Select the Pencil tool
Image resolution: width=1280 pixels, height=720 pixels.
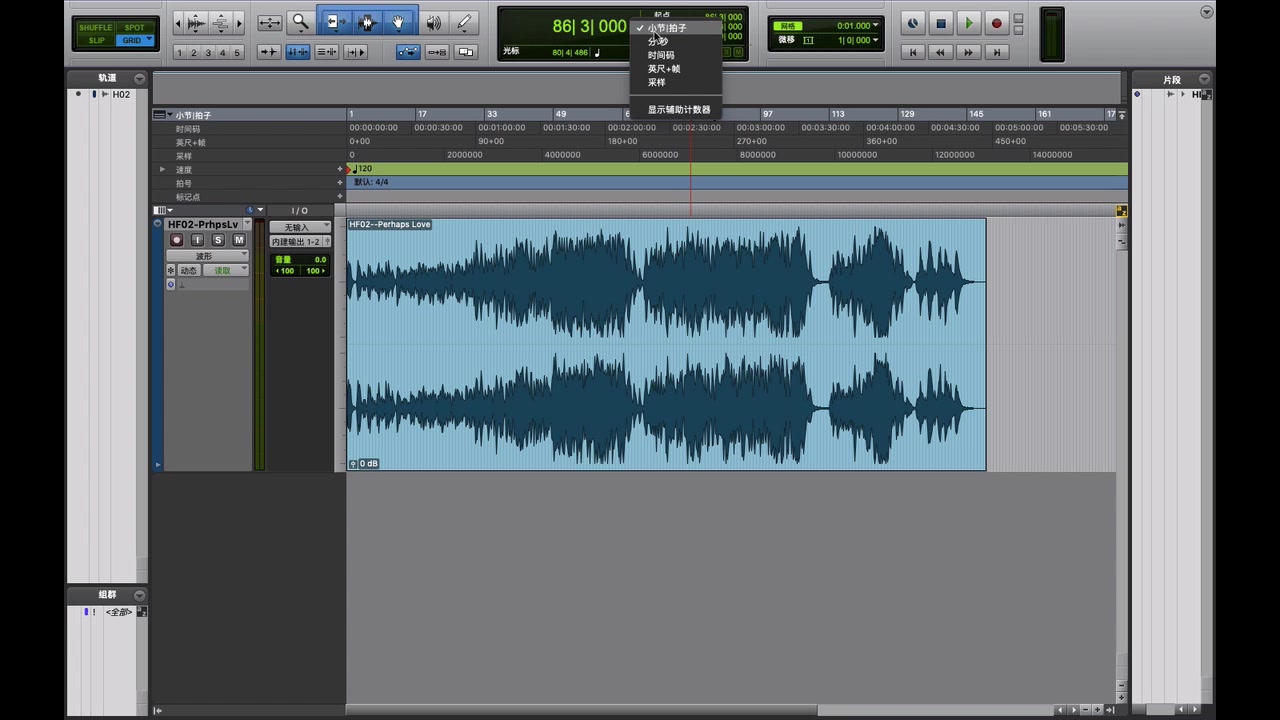464,23
